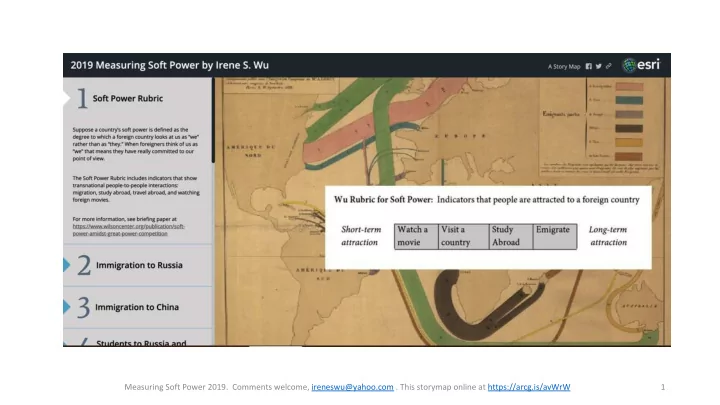Click the page number 1

coord(663,387)
